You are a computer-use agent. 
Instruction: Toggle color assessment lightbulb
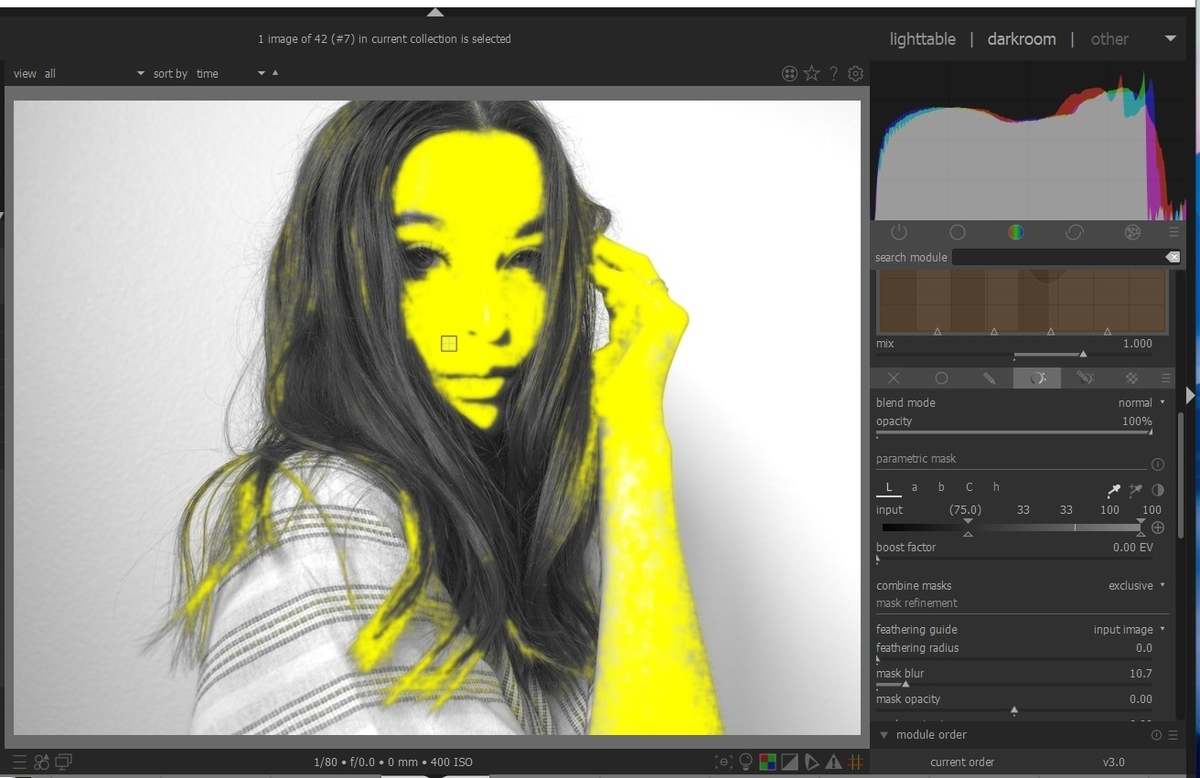[746, 762]
